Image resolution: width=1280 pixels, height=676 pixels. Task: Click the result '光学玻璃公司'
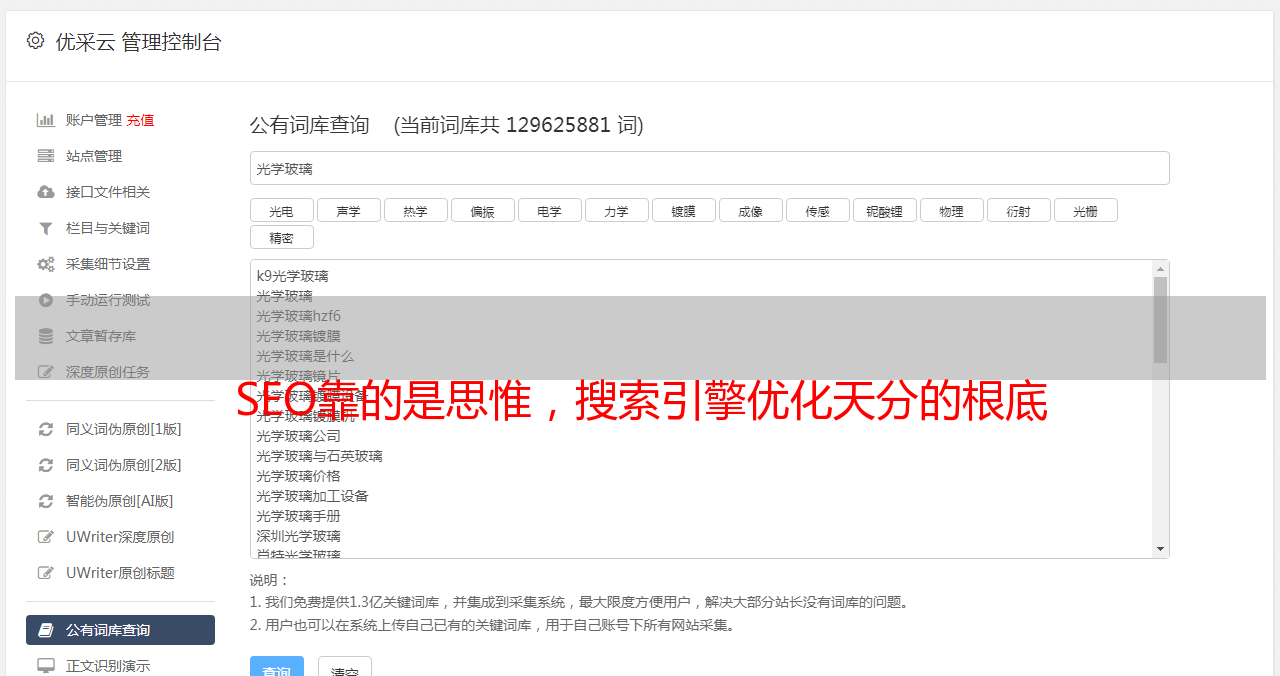tap(298, 436)
